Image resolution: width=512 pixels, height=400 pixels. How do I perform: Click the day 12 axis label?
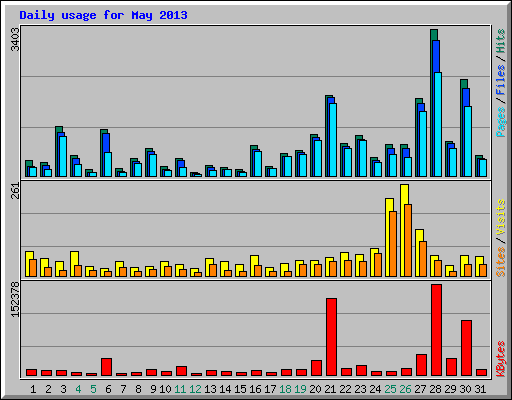tap(195, 389)
